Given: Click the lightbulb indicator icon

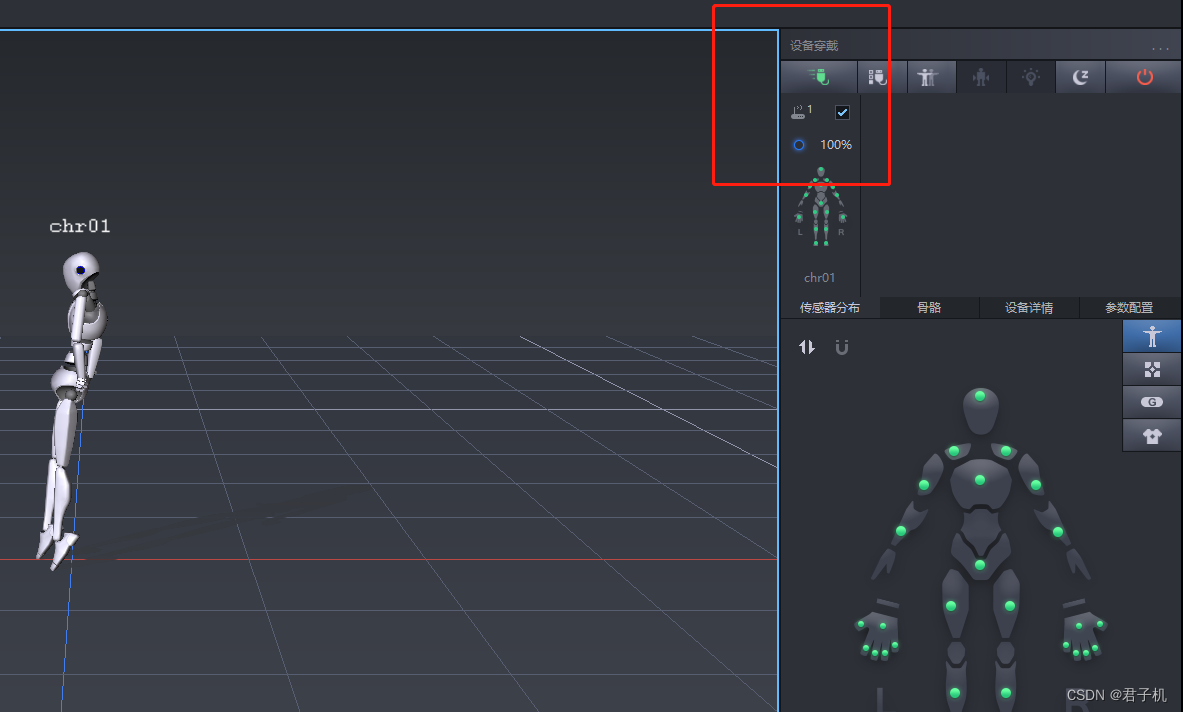Looking at the screenshot, I should (1031, 77).
